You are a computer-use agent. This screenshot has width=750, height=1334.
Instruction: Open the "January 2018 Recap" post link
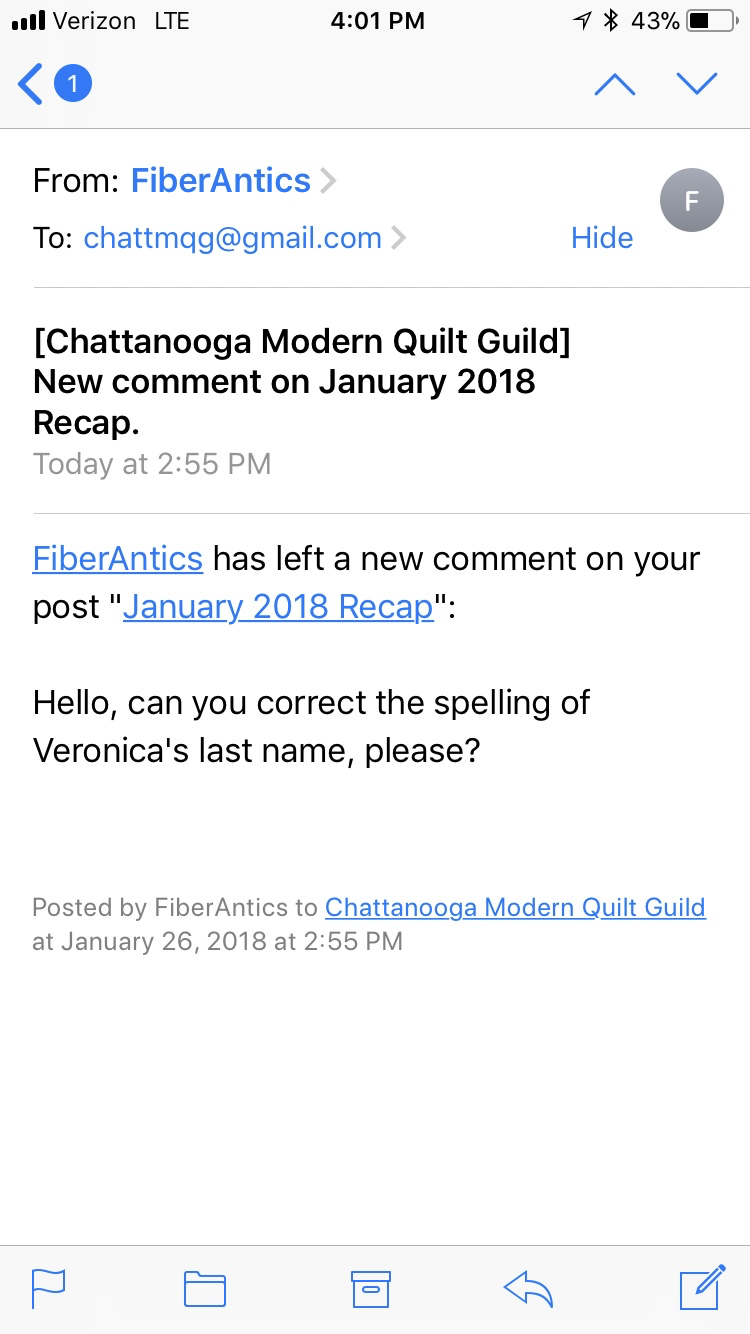278,607
